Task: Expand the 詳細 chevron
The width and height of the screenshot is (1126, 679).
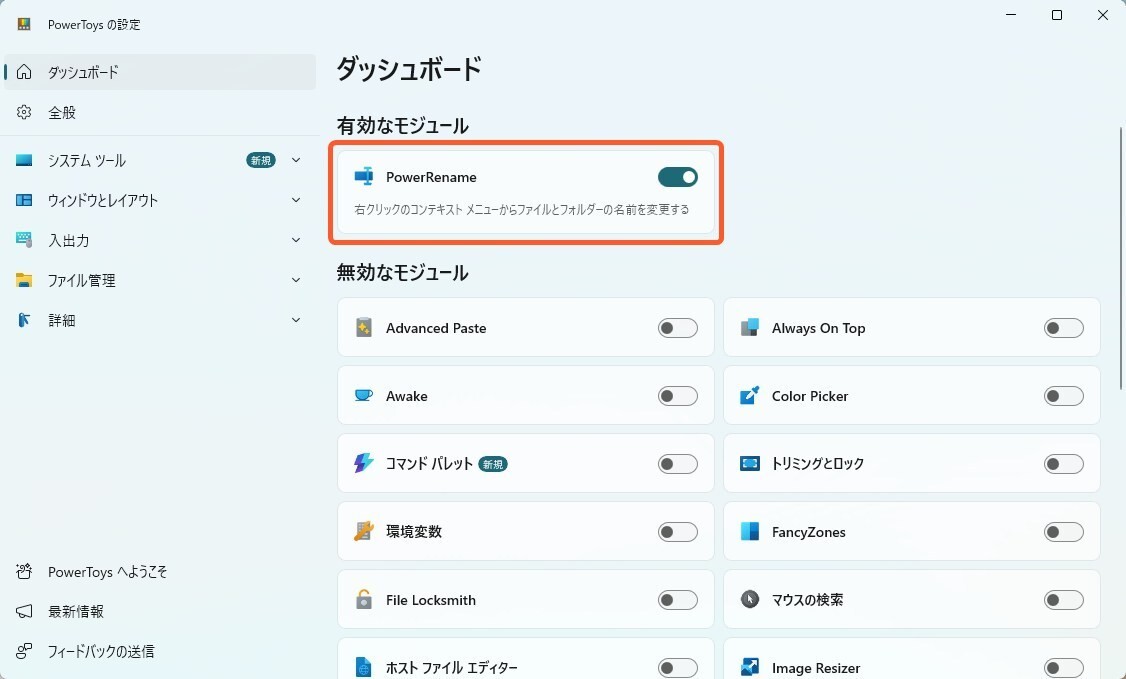Action: (x=296, y=320)
